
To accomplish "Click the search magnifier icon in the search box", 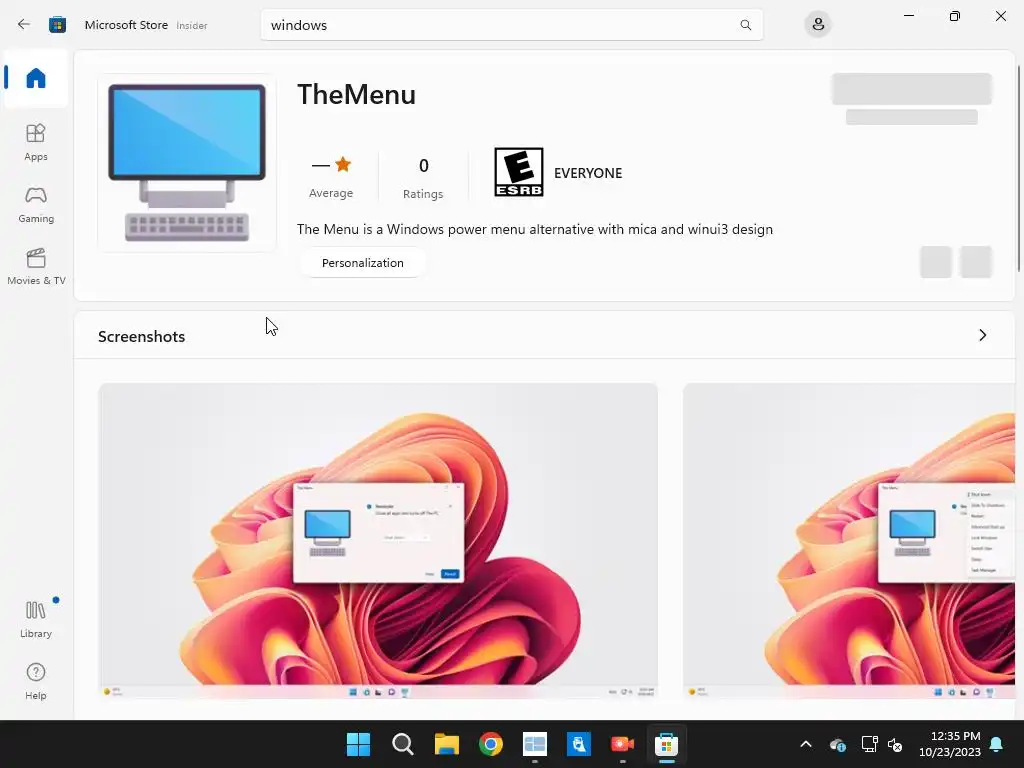I will [745, 25].
